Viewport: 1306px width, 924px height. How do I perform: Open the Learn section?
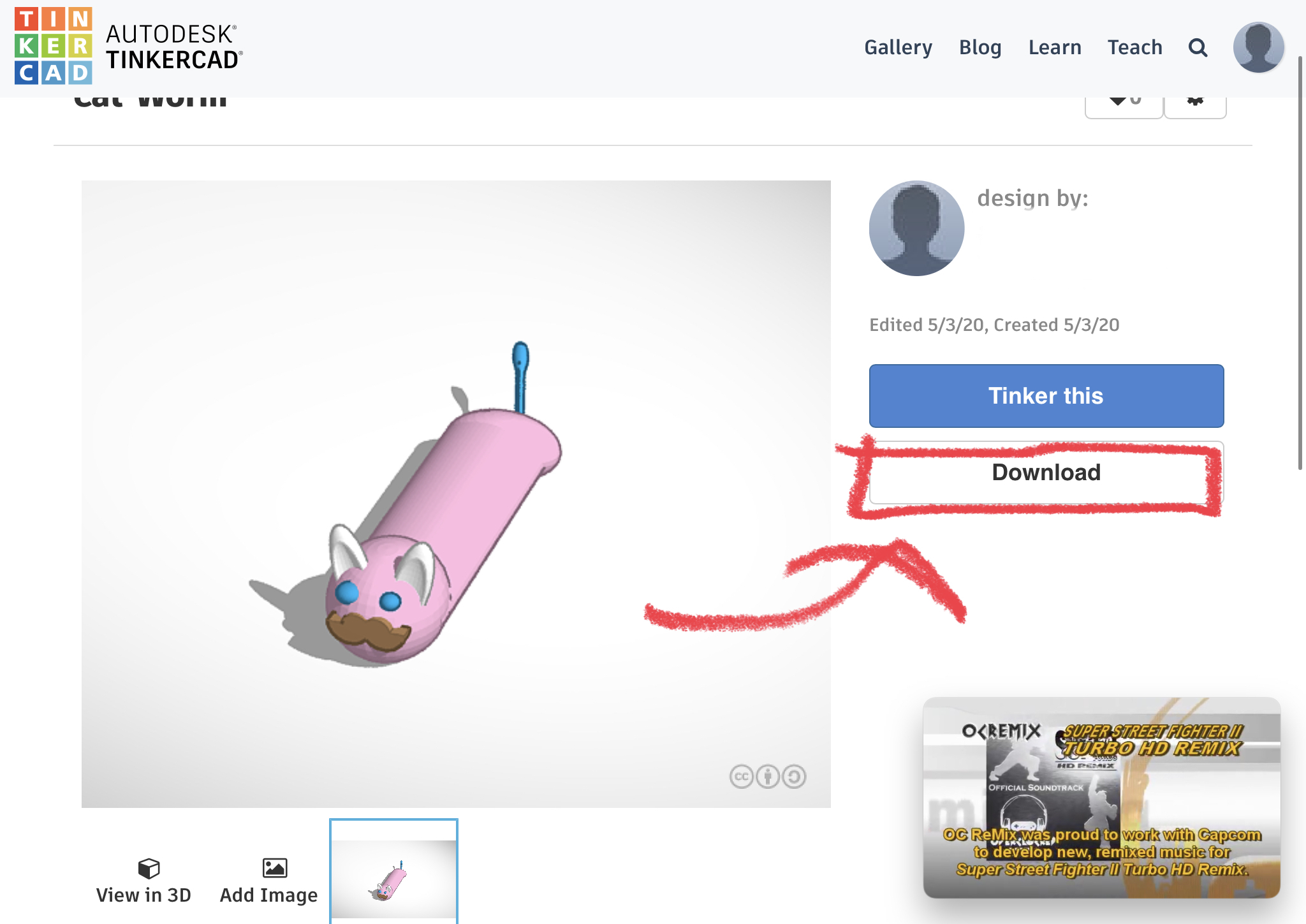pyautogui.click(x=1055, y=47)
